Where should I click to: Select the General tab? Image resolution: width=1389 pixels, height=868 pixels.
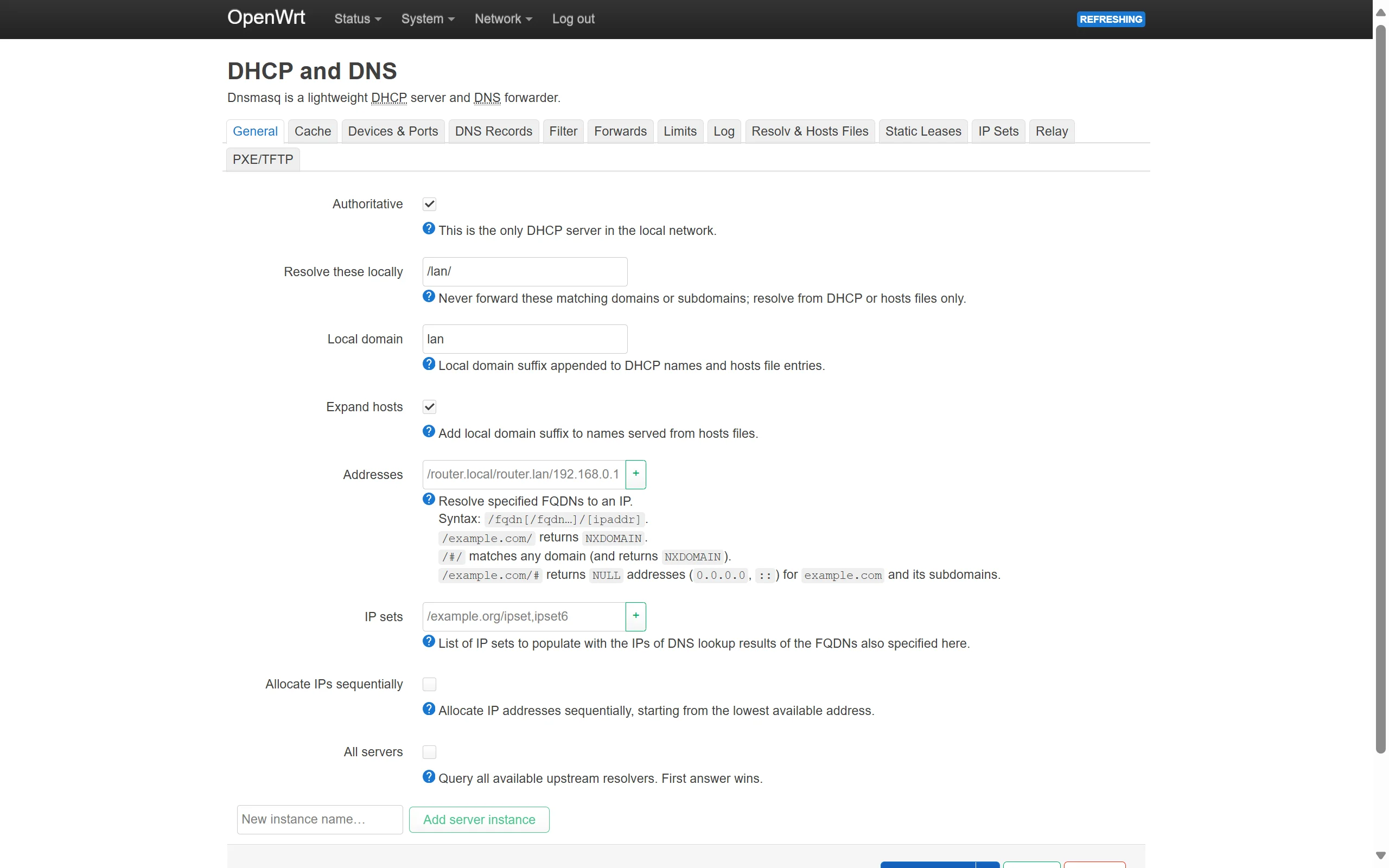(255, 131)
